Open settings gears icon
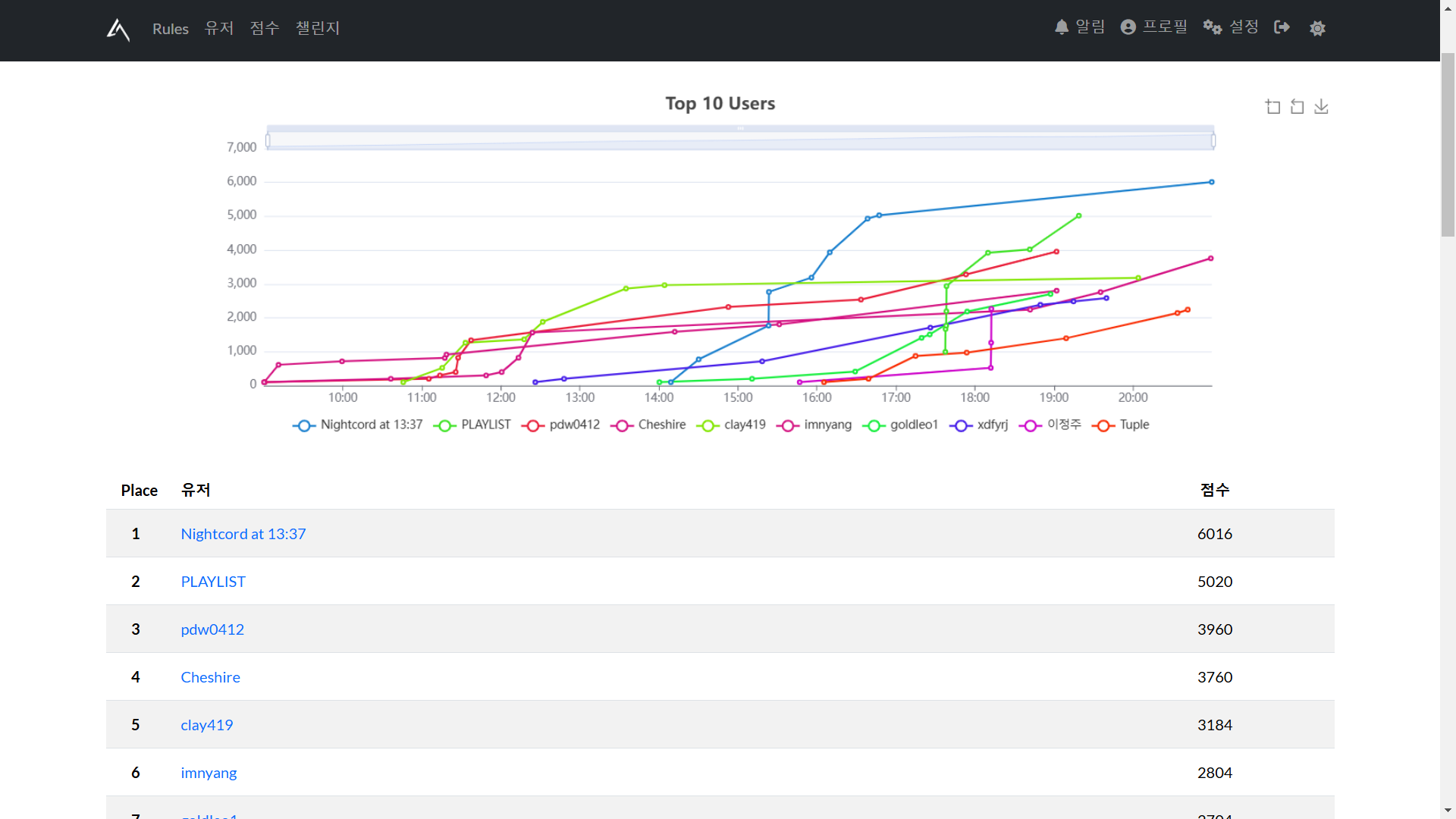Screen dimensions: 1456x819 (x=1212, y=27)
